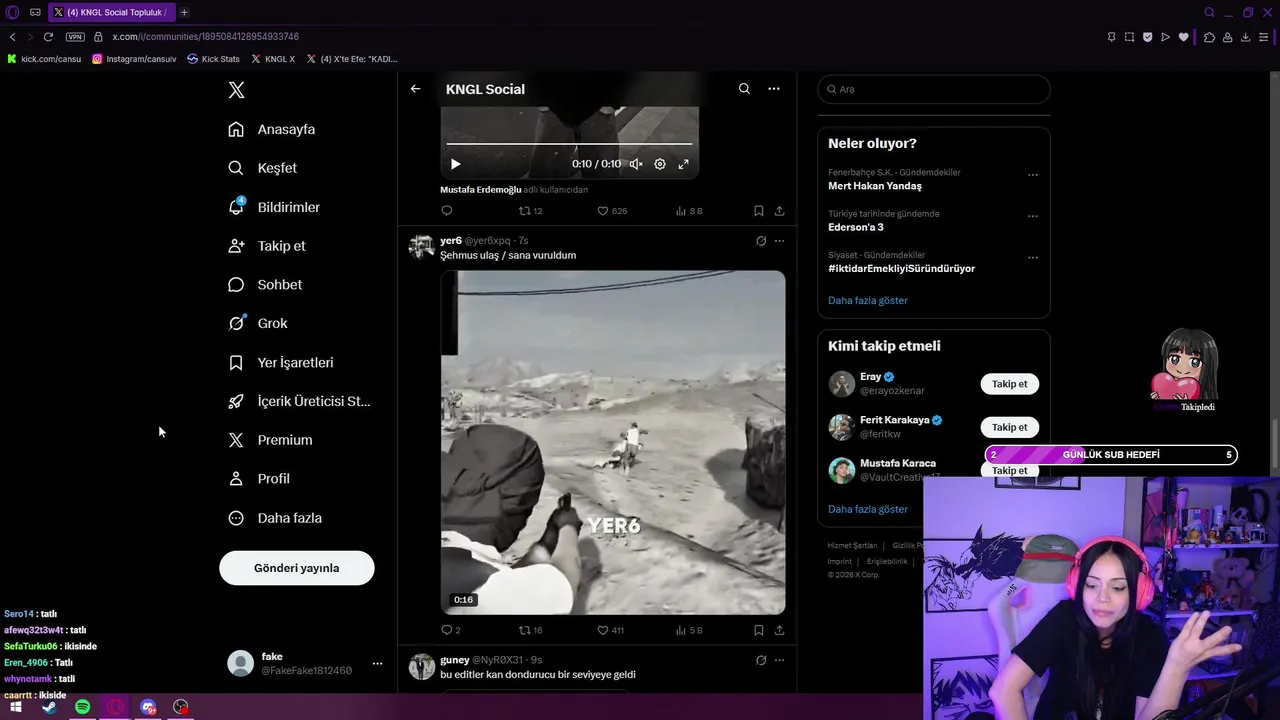This screenshot has height=720, width=1280.
Task: Reply to the Mustafa Erdemoğlu video post
Action: pyautogui.click(x=447, y=211)
